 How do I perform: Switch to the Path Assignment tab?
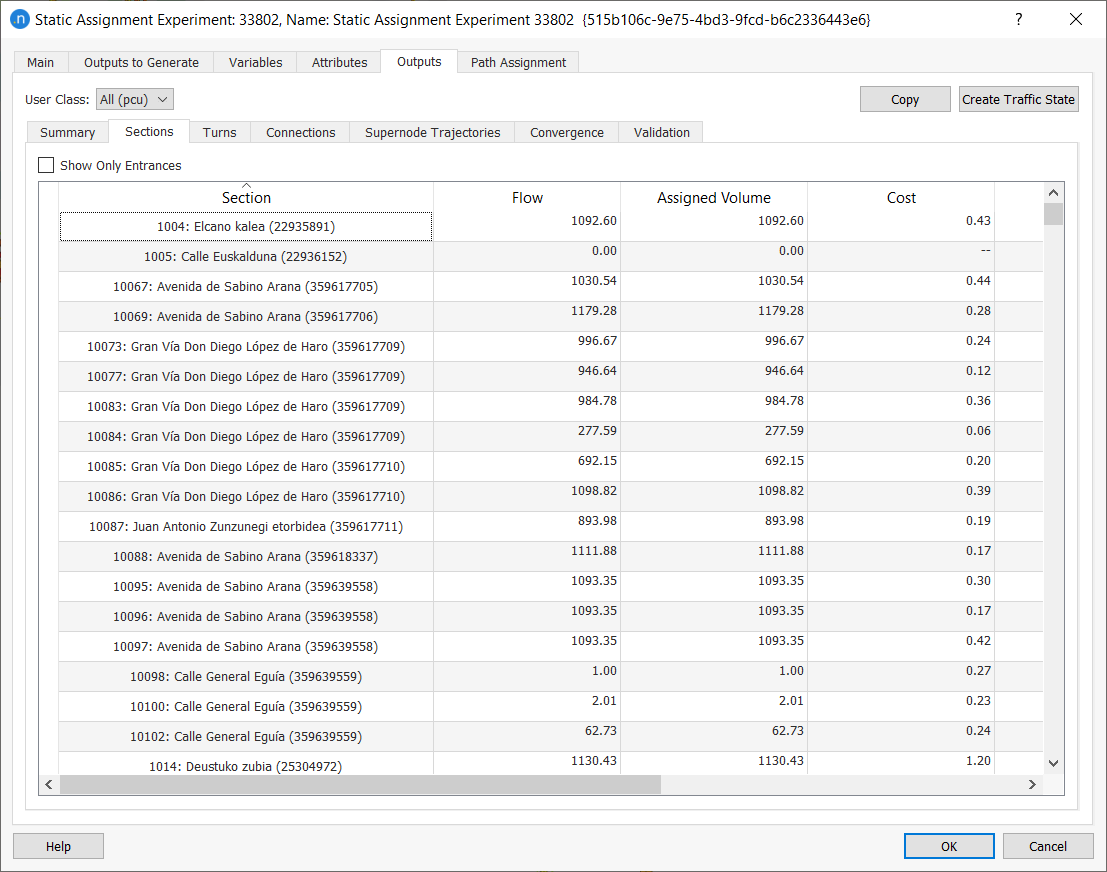click(x=518, y=62)
